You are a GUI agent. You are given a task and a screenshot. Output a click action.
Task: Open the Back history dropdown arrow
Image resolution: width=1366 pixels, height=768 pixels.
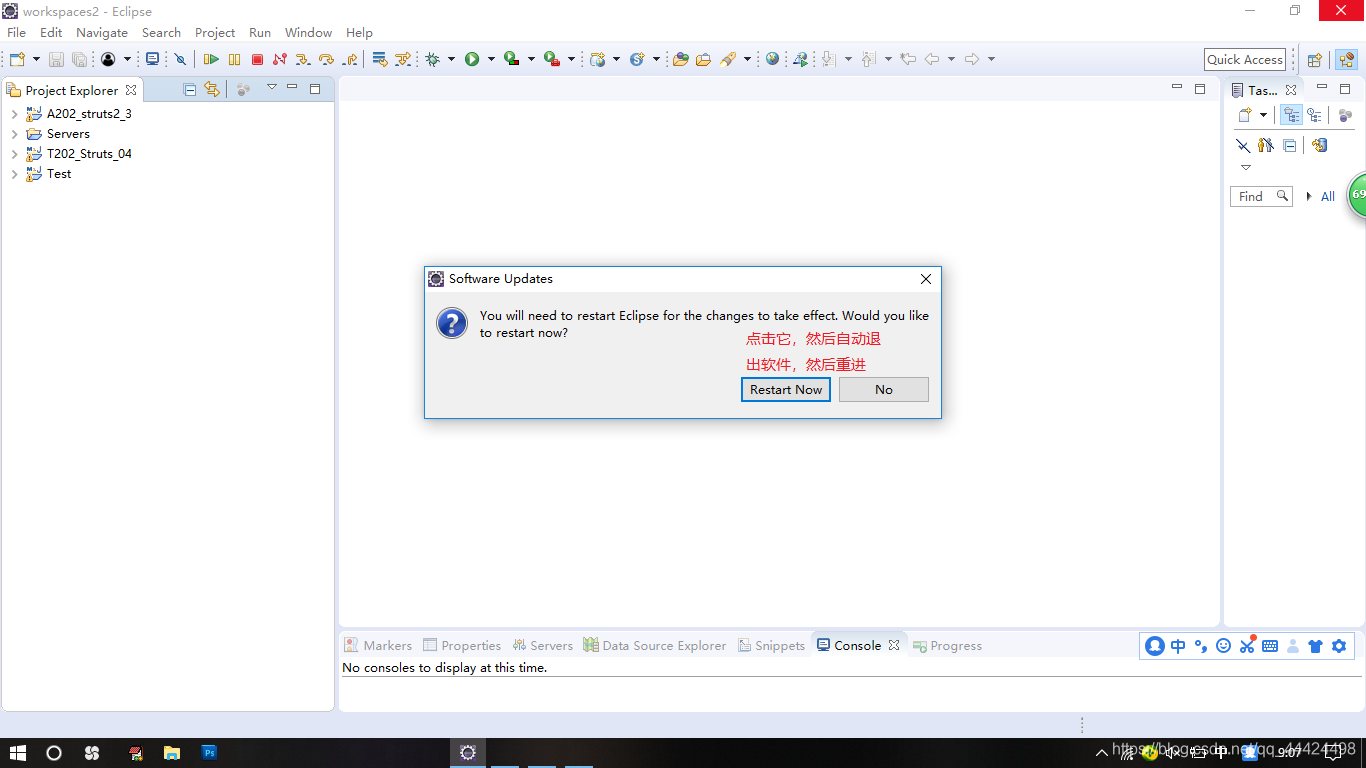coord(951,59)
